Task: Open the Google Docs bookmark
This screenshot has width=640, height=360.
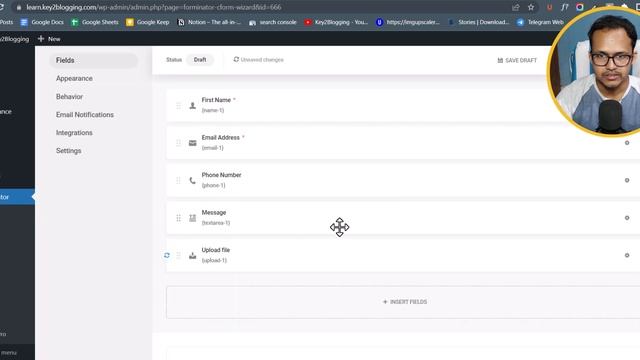Action: tap(42, 22)
